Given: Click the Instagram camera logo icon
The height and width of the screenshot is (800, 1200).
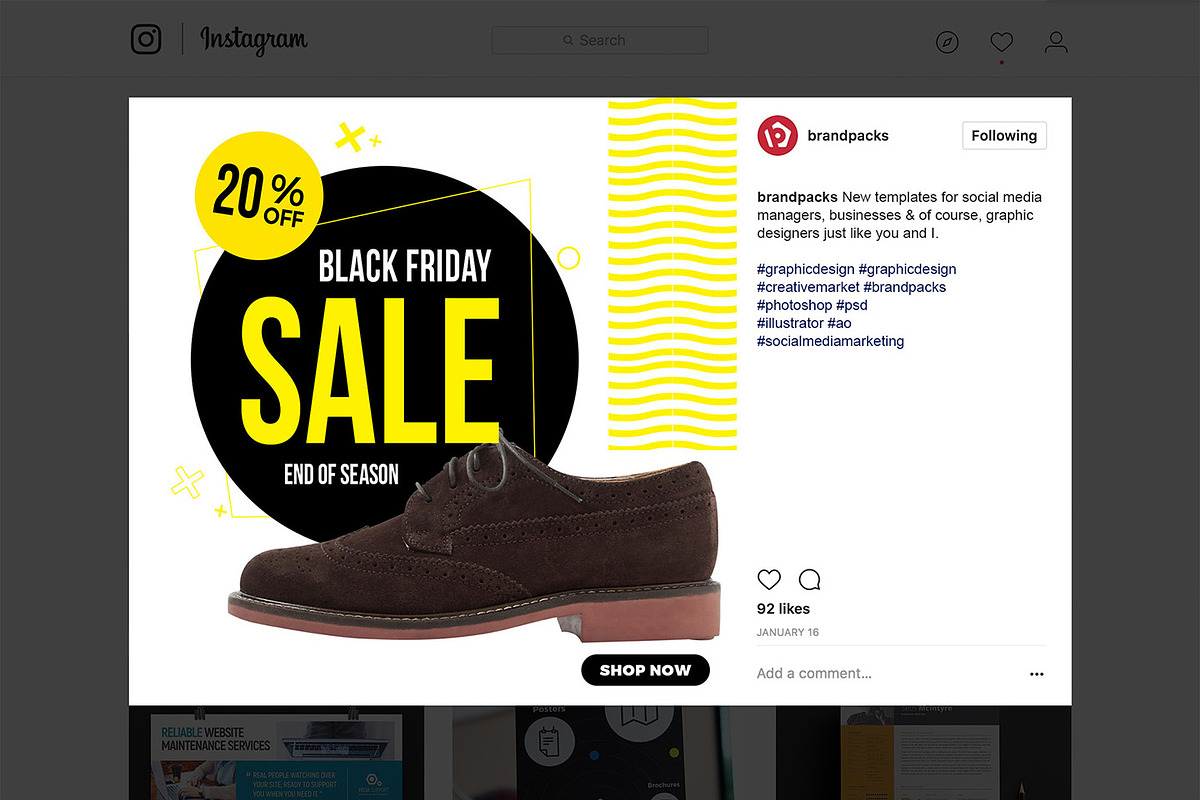Looking at the screenshot, I should (x=146, y=40).
